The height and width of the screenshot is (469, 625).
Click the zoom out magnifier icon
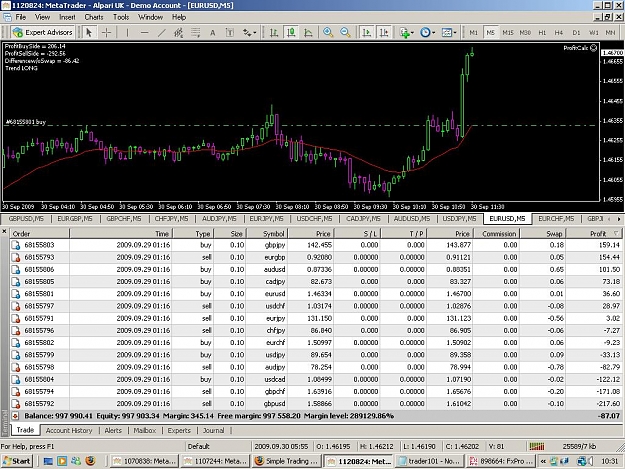point(346,32)
